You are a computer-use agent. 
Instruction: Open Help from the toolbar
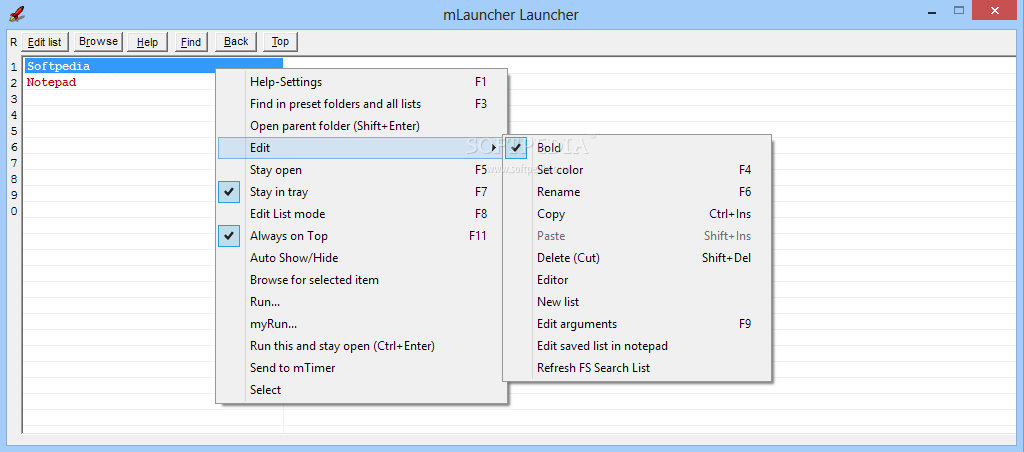point(148,42)
